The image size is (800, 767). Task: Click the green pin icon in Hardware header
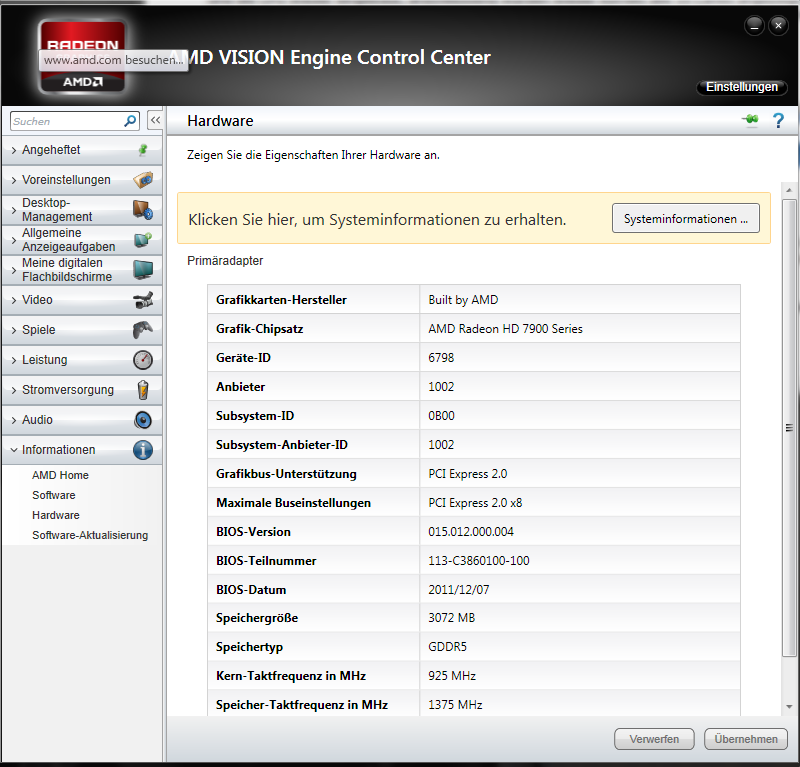point(750,120)
